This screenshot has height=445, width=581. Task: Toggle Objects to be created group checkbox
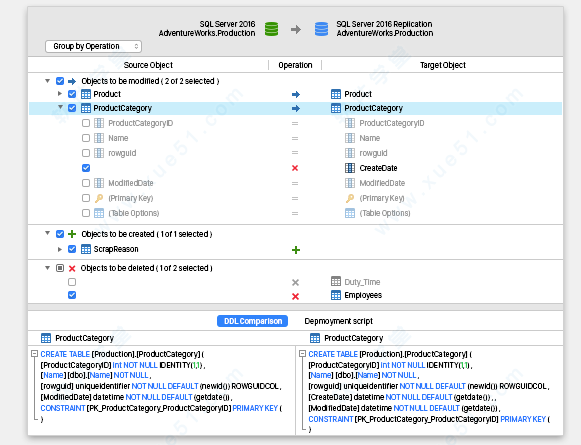pyautogui.click(x=60, y=234)
